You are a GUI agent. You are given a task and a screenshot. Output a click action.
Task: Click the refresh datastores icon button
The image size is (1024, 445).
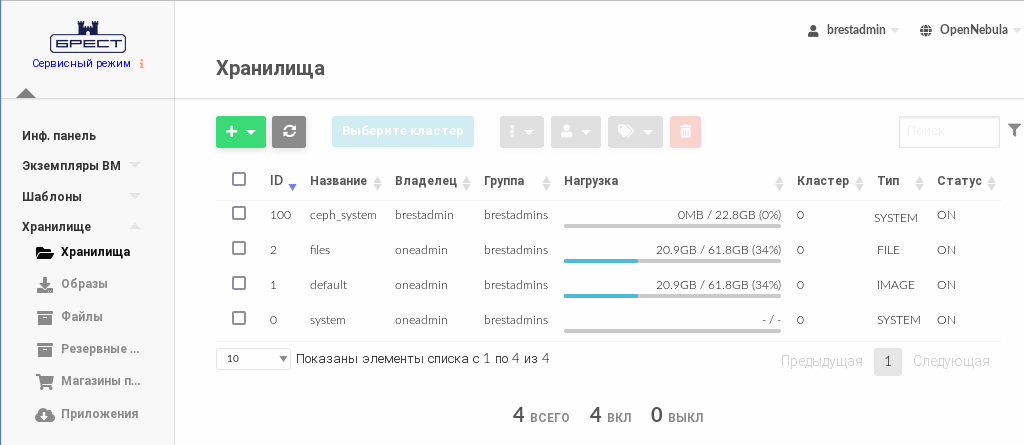pos(289,132)
